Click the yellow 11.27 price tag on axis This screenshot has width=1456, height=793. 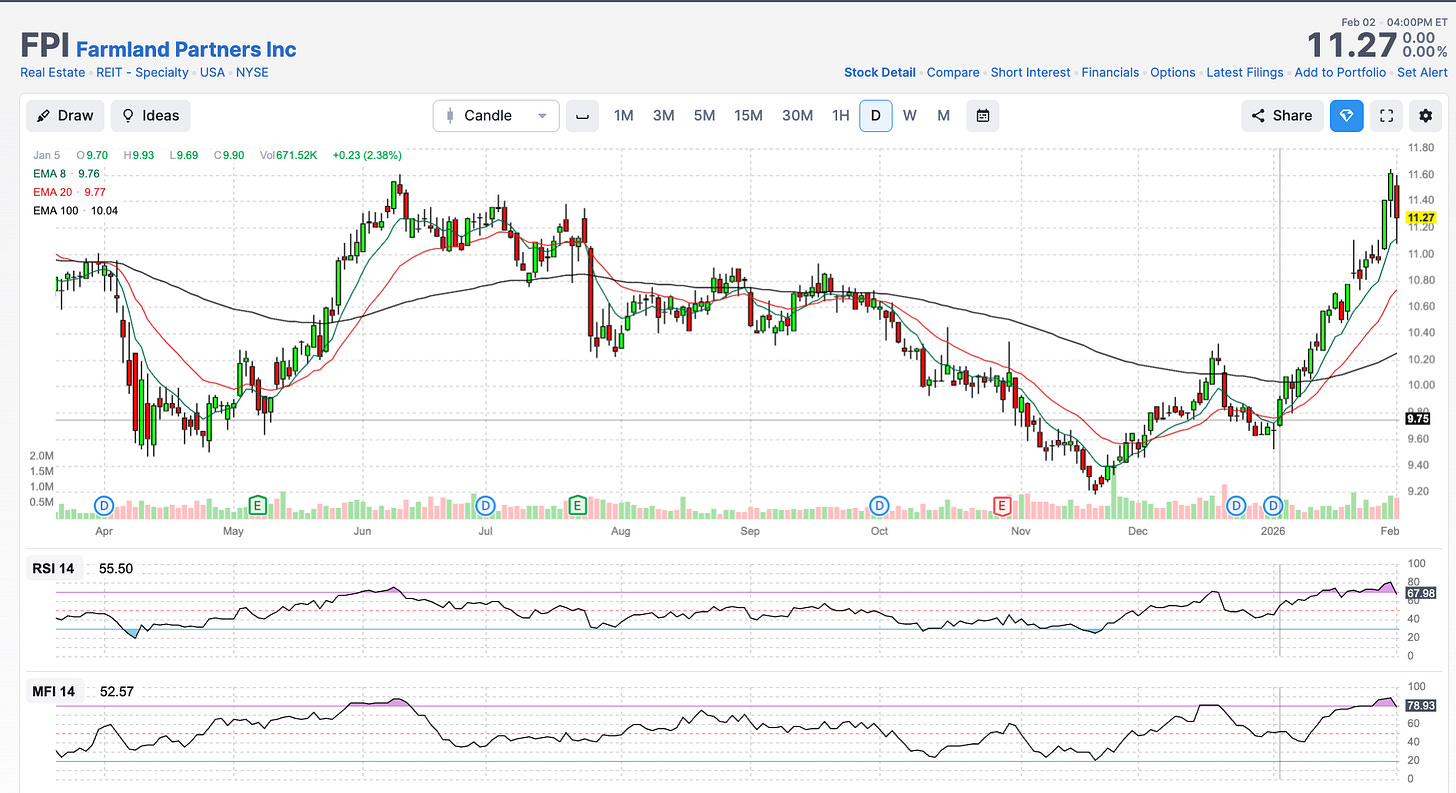1420,217
